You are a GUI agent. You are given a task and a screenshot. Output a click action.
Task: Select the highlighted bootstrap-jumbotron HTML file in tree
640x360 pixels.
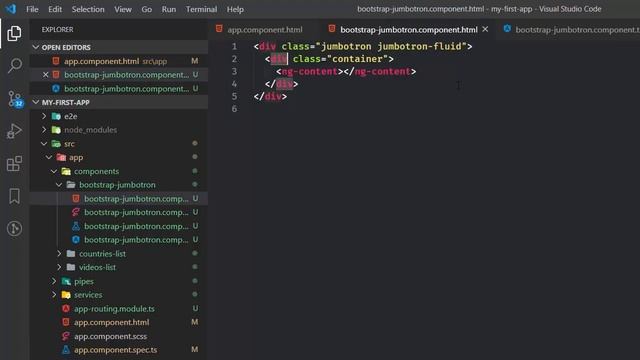pyautogui.click(x=119, y=198)
